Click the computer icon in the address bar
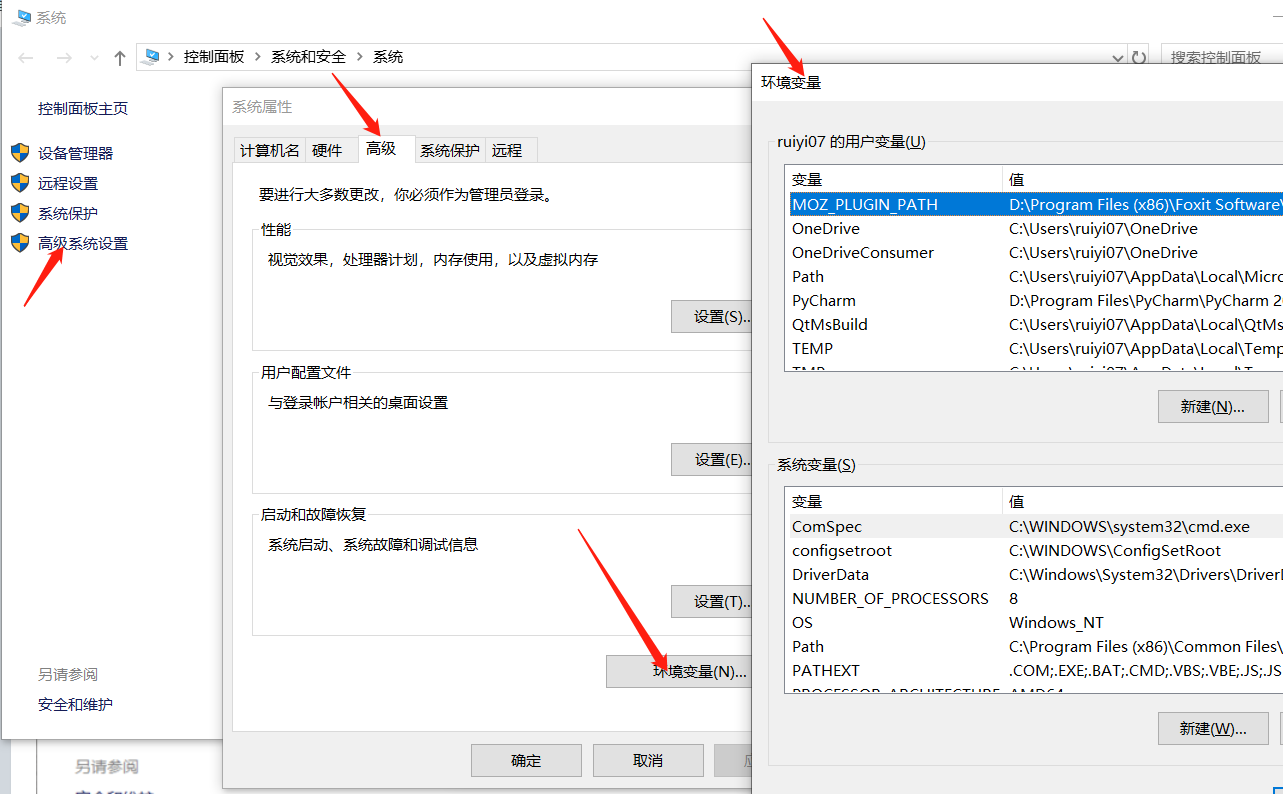 coord(152,56)
